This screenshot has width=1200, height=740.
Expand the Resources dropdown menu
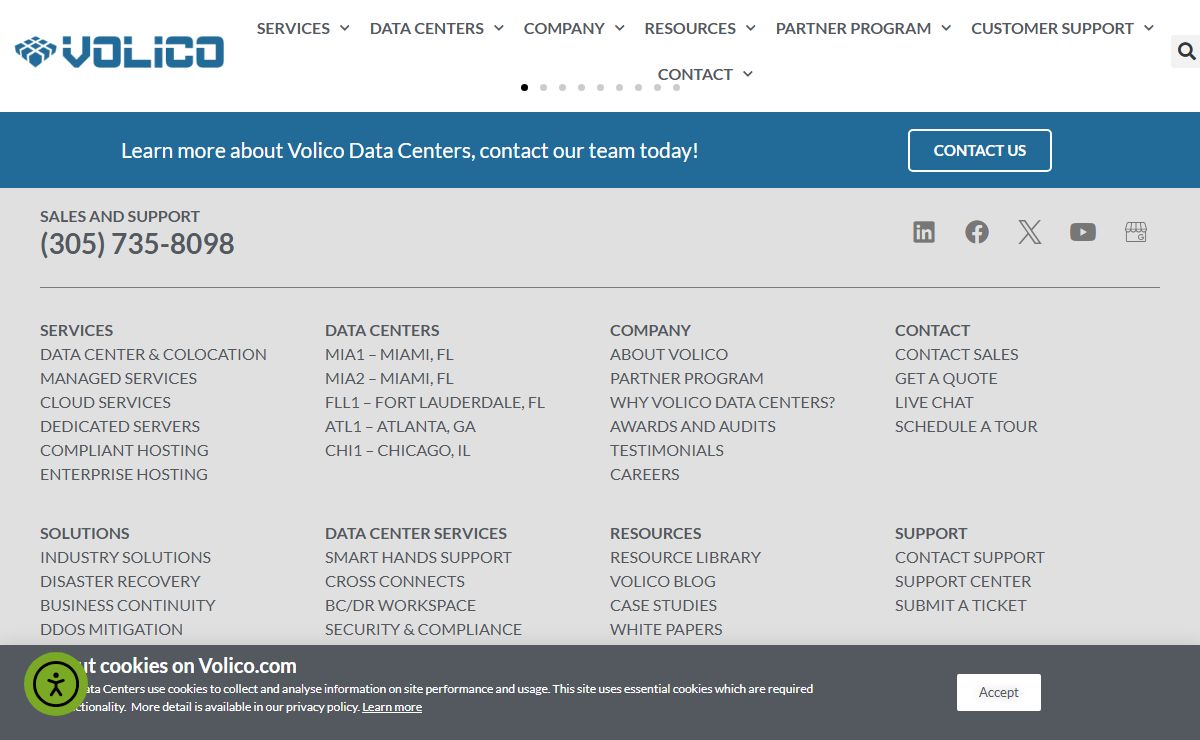(x=700, y=28)
